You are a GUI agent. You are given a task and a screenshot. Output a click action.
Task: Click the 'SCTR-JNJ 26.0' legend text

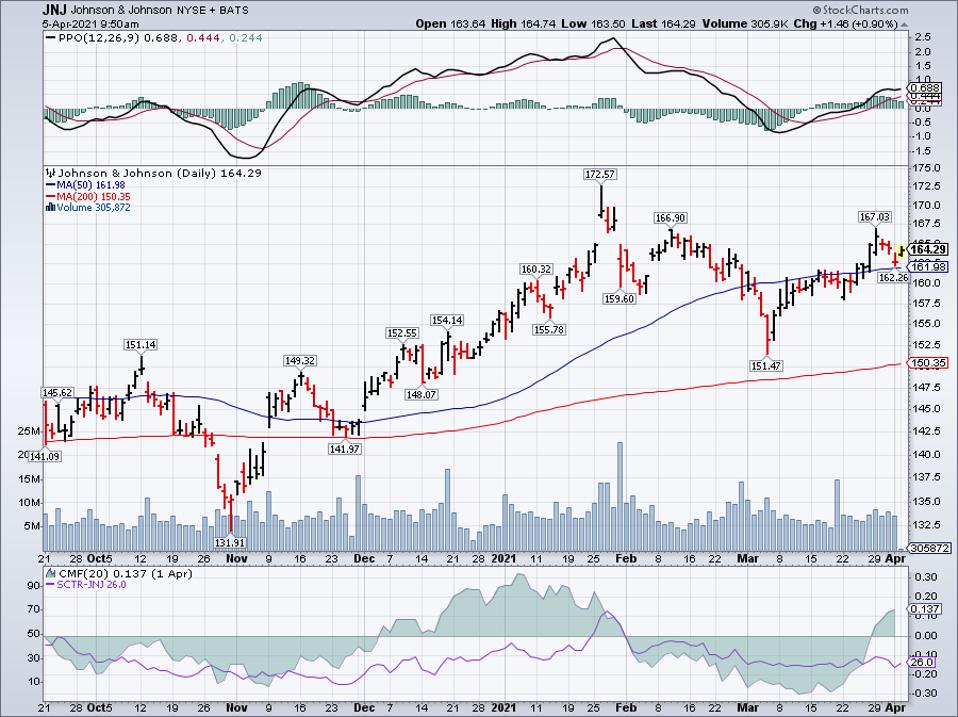pos(91,584)
